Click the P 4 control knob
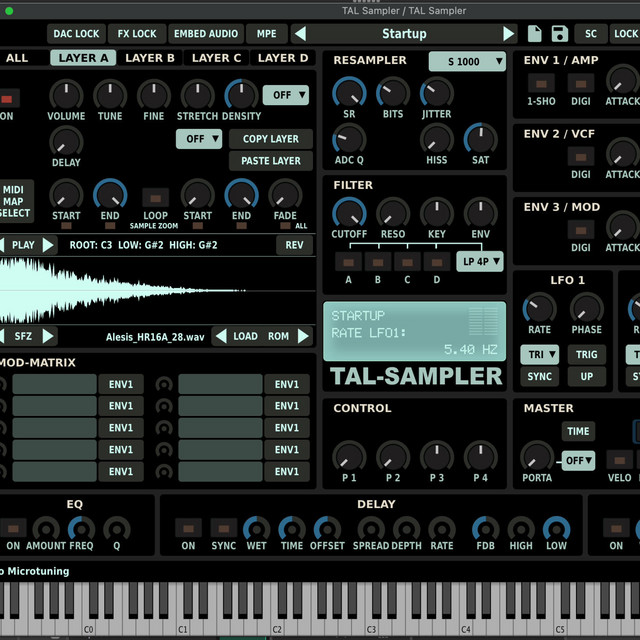Viewport: 640px width, 640px height. (480, 457)
